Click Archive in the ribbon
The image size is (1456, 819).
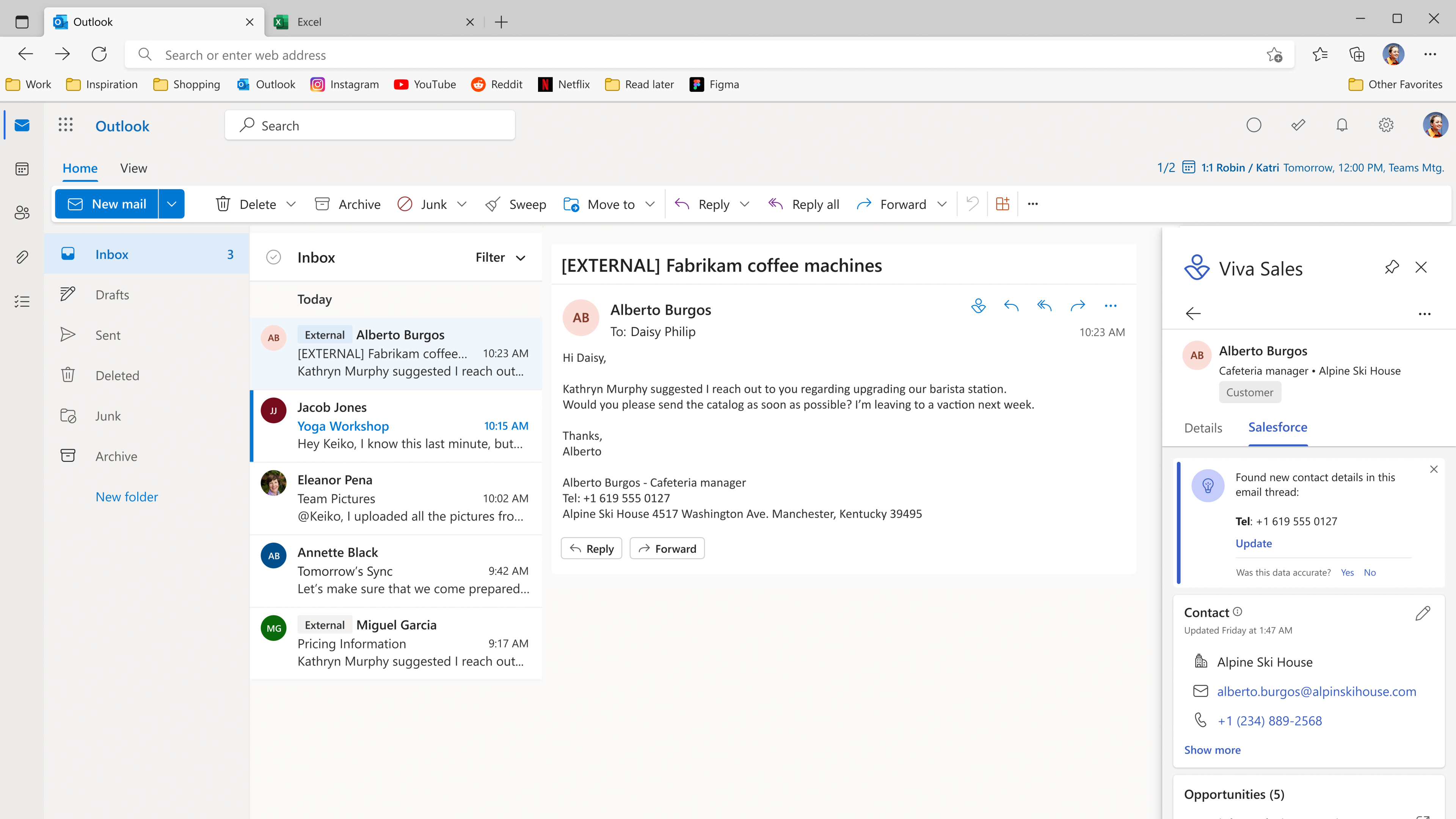pos(348,204)
